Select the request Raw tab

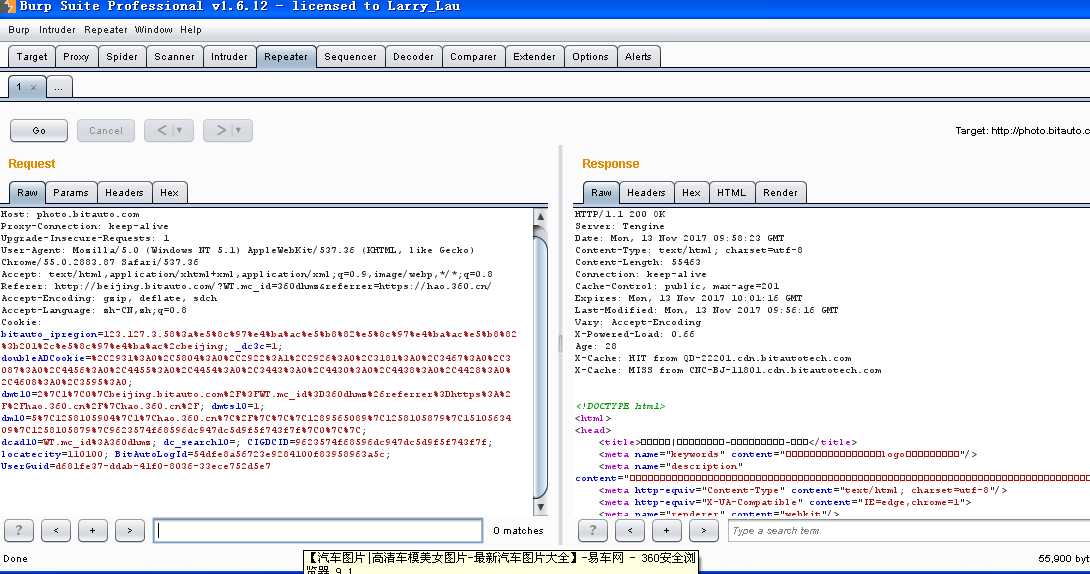point(27,192)
